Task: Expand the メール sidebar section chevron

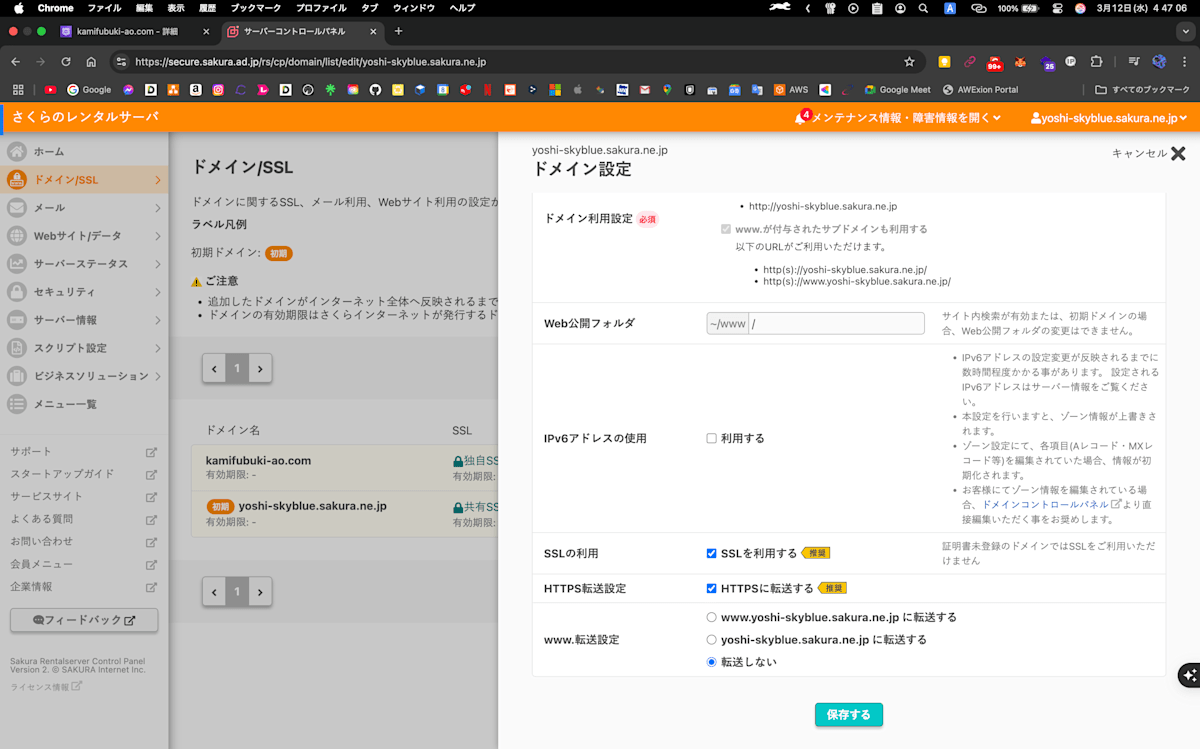Action: pos(160,208)
